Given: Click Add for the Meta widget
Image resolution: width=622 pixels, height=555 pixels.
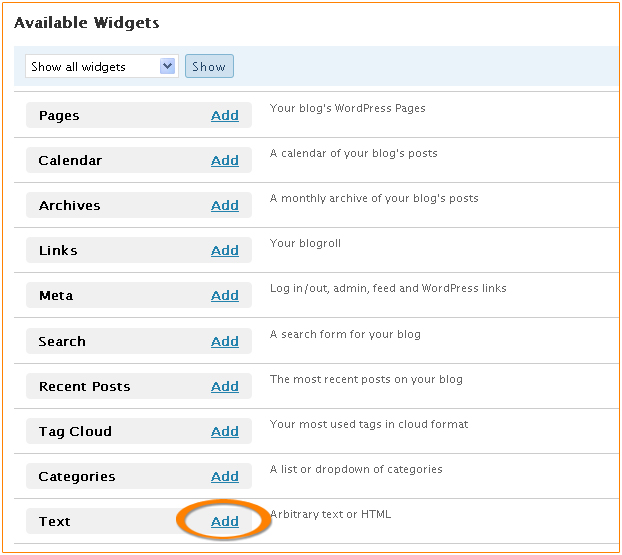Looking at the screenshot, I should 225,295.
